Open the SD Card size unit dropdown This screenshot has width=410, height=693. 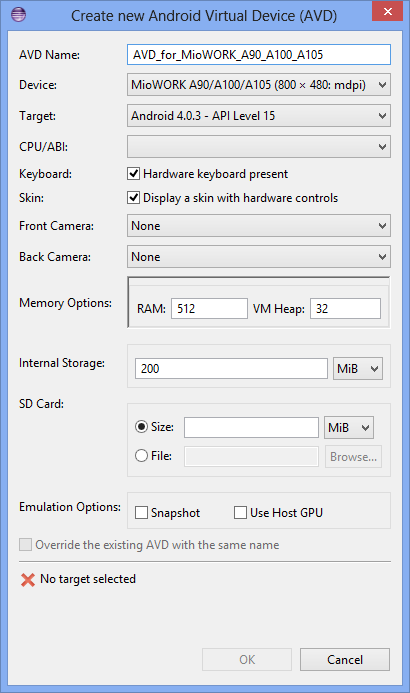tap(349, 427)
